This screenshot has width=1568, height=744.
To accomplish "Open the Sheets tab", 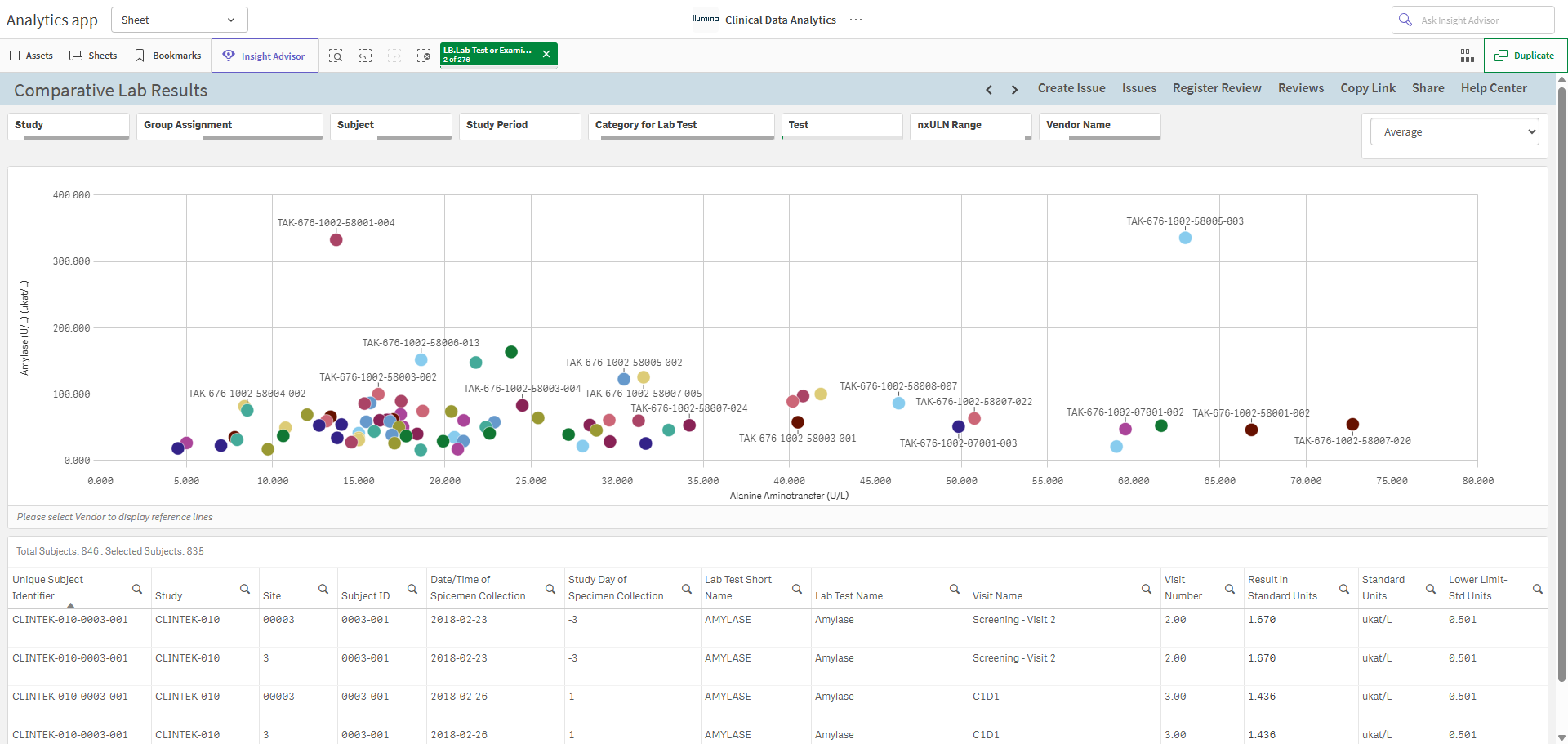I will 93,56.
